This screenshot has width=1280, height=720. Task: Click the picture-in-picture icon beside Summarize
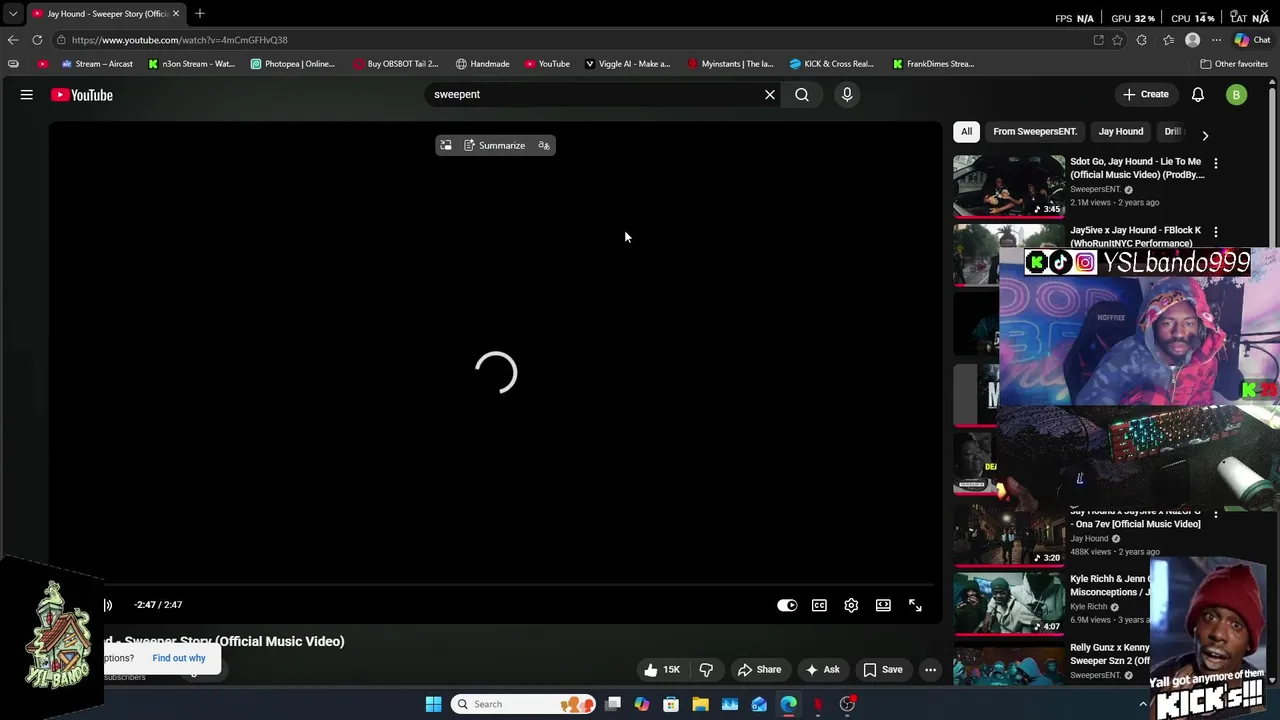pyautogui.click(x=446, y=145)
